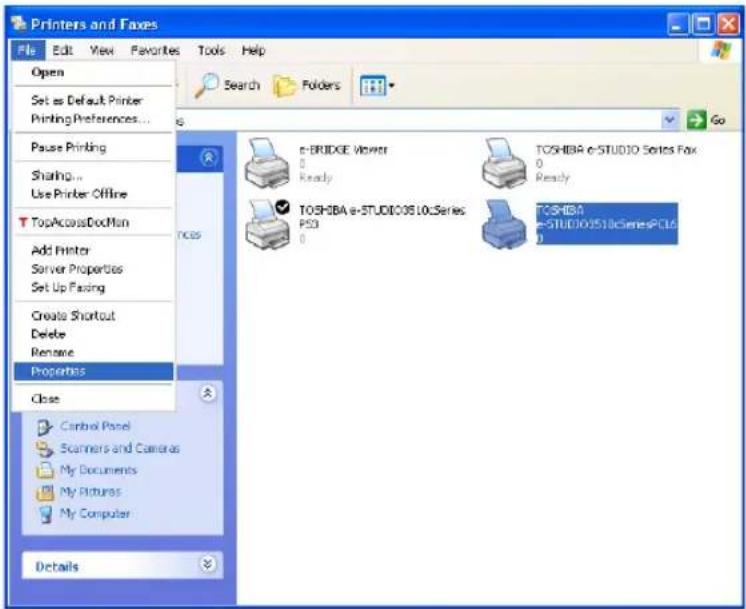Open the Tools menu
Image resolution: width=746 pixels, height=609 pixels.
click(x=211, y=50)
